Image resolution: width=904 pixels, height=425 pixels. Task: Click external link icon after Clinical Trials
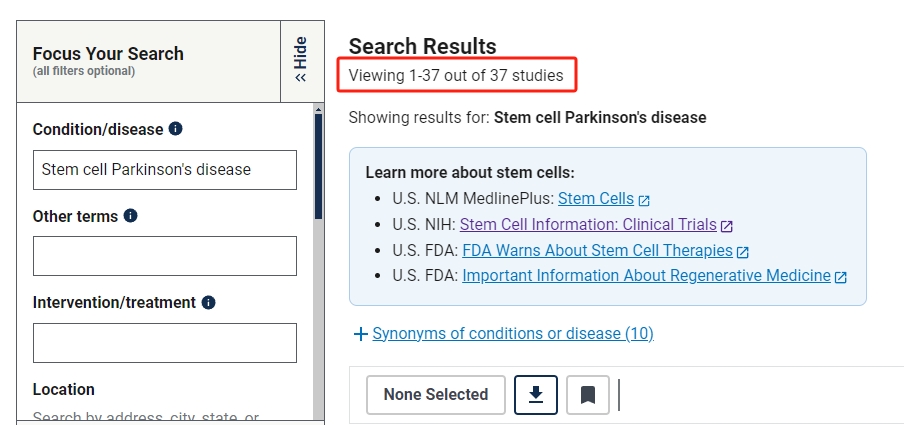727,226
